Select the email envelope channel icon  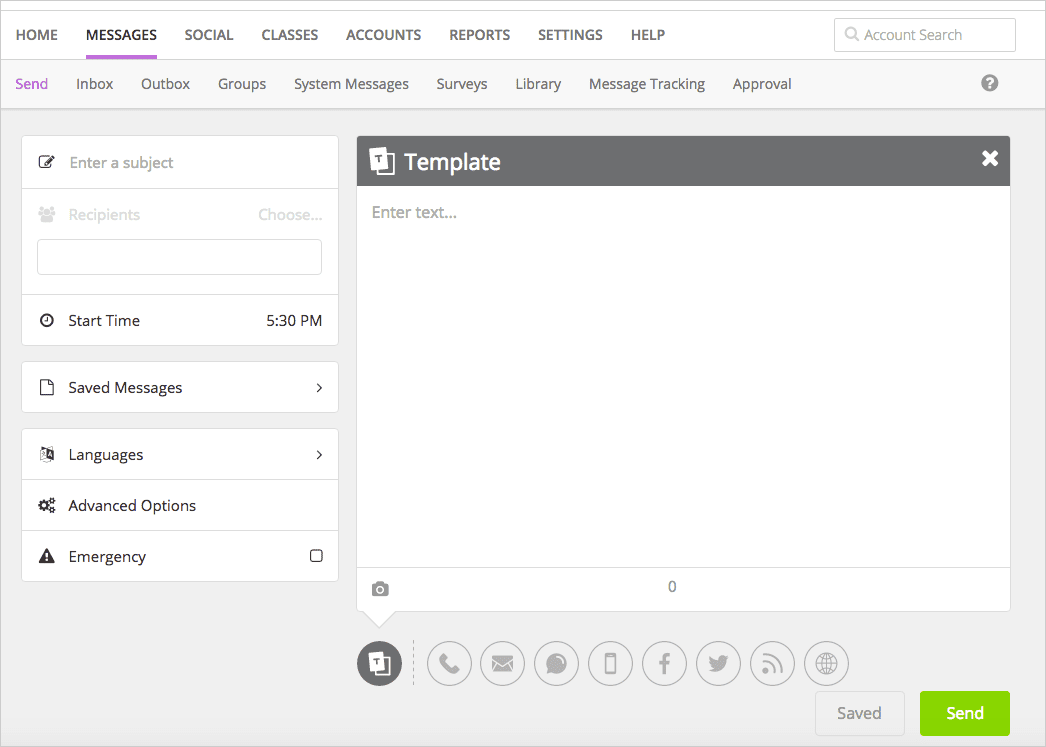coord(503,664)
